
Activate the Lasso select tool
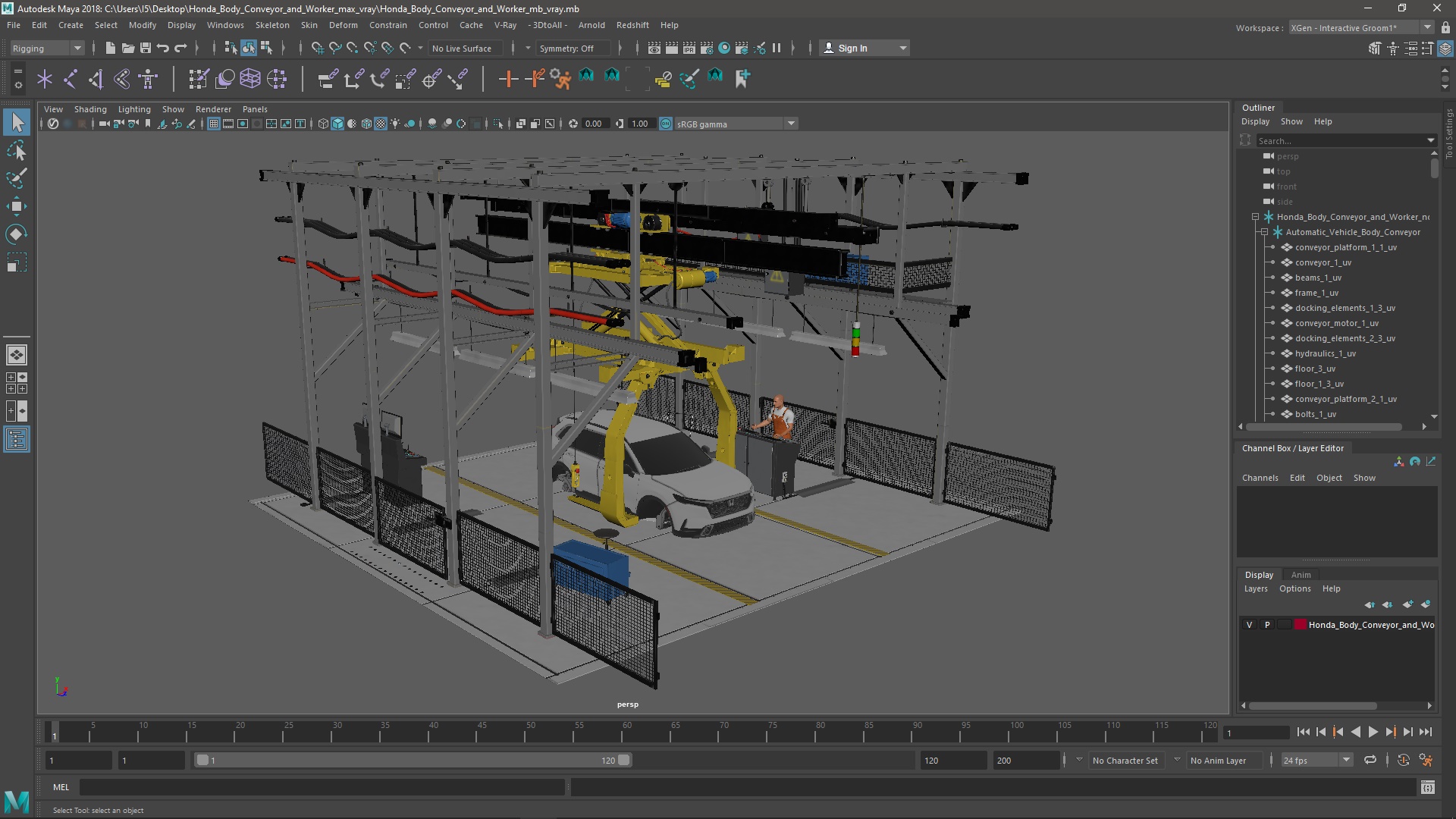[x=16, y=151]
